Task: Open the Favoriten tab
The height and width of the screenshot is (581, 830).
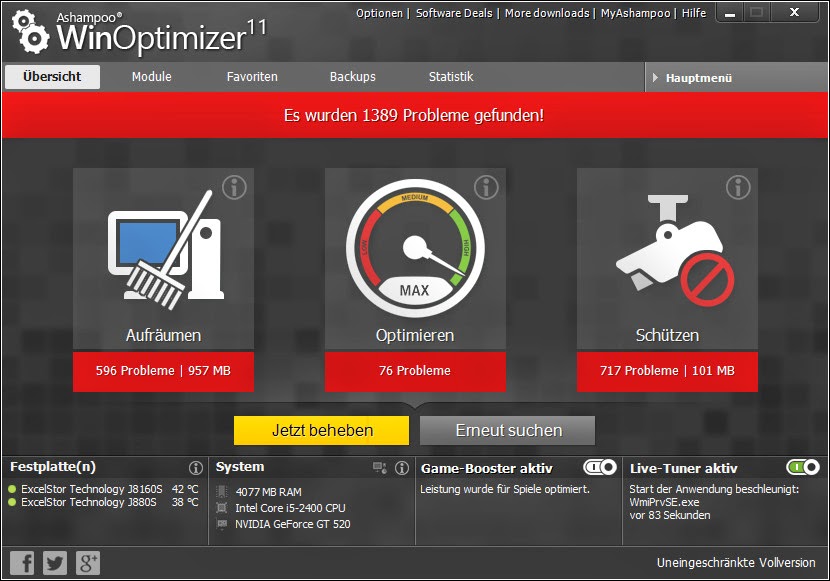Action: (252, 77)
